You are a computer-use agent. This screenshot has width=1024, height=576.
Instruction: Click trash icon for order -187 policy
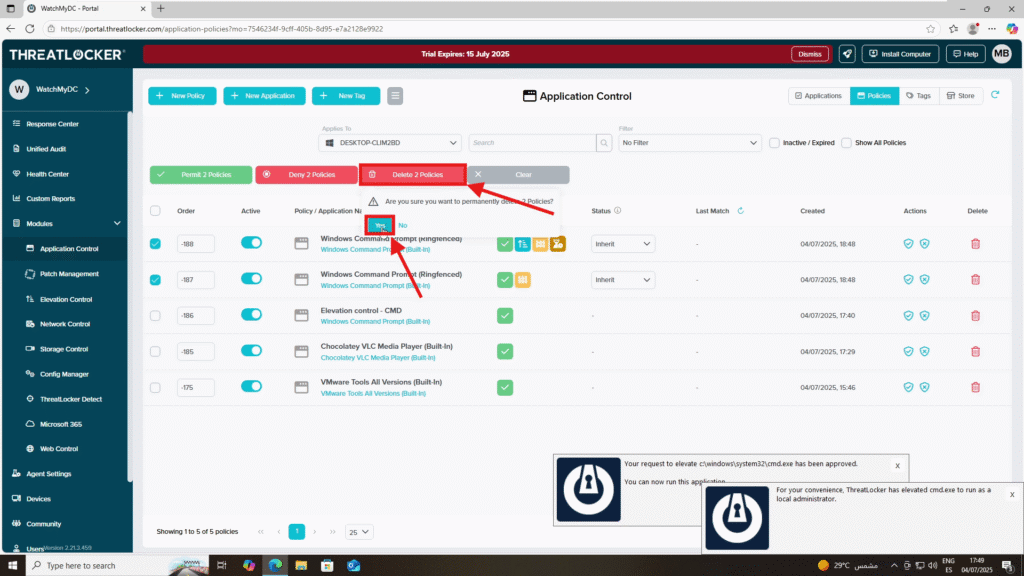(975, 280)
